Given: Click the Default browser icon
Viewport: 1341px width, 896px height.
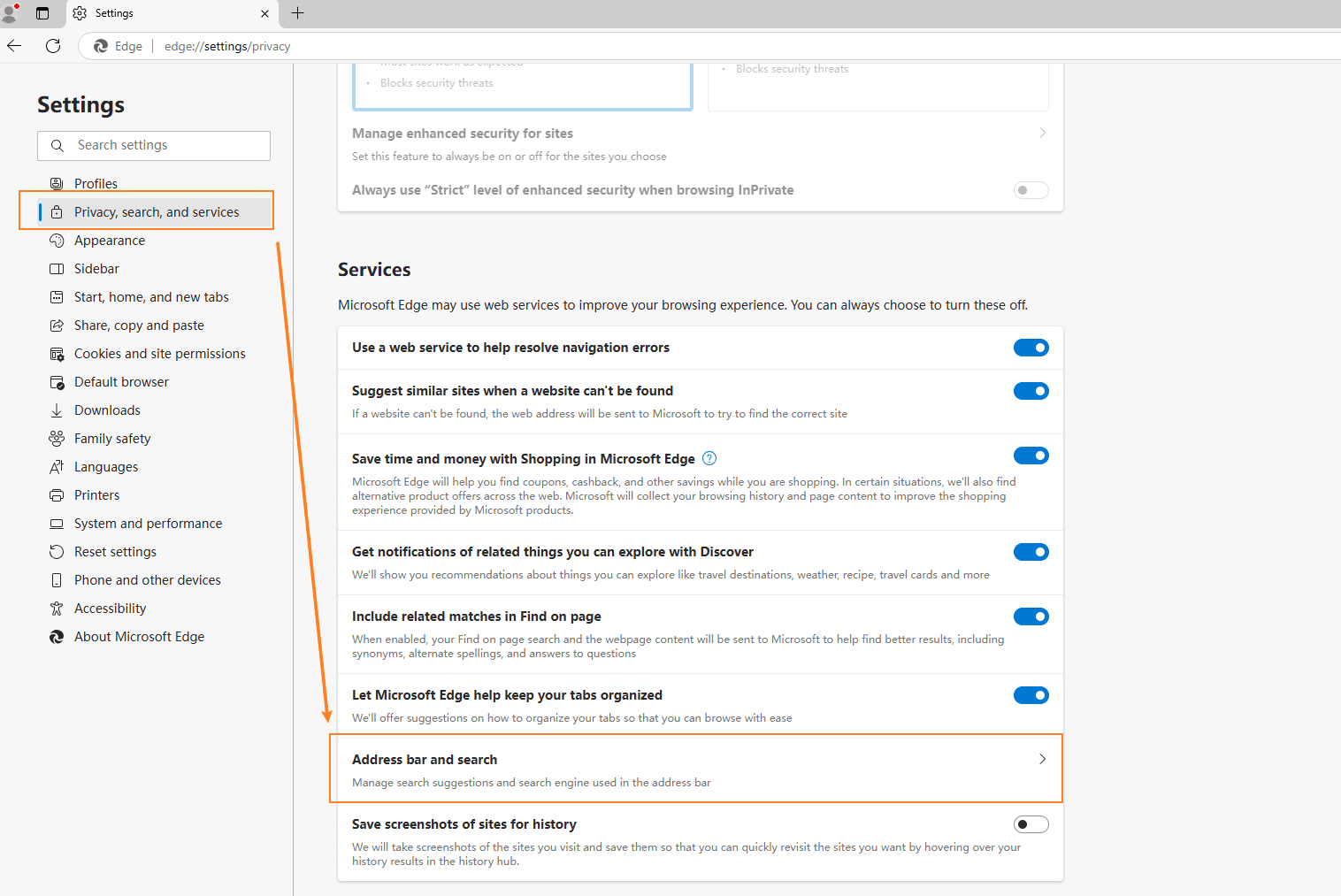Looking at the screenshot, I should point(57,382).
